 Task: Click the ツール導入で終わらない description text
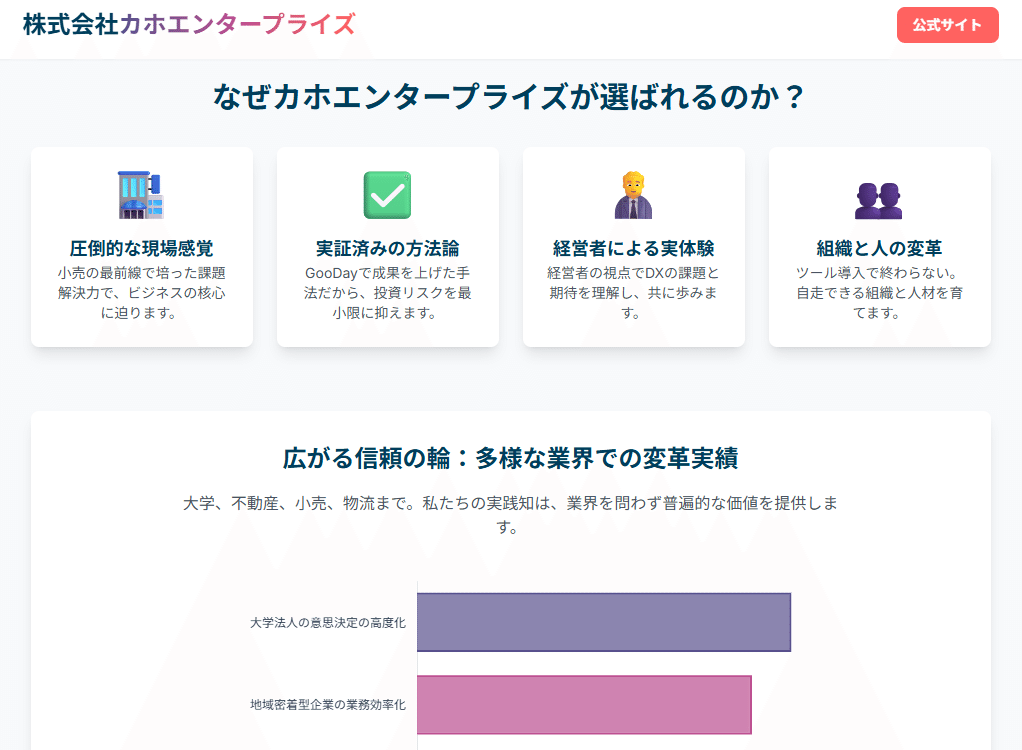point(879,293)
